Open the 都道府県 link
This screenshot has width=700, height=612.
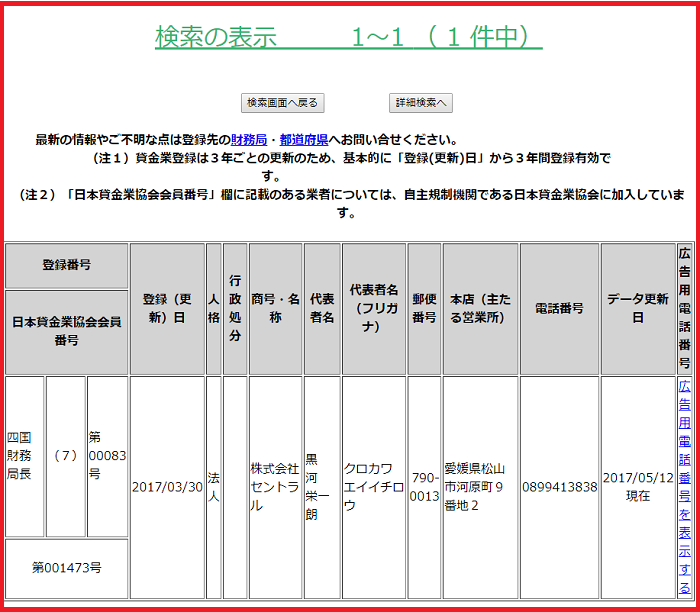tap(304, 140)
